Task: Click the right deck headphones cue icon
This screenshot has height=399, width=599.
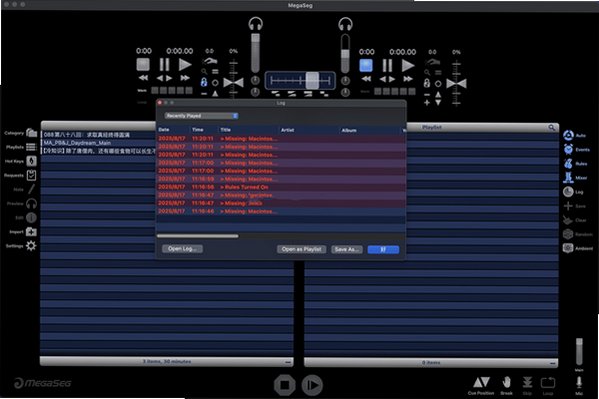Action: [x=345, y=24]
